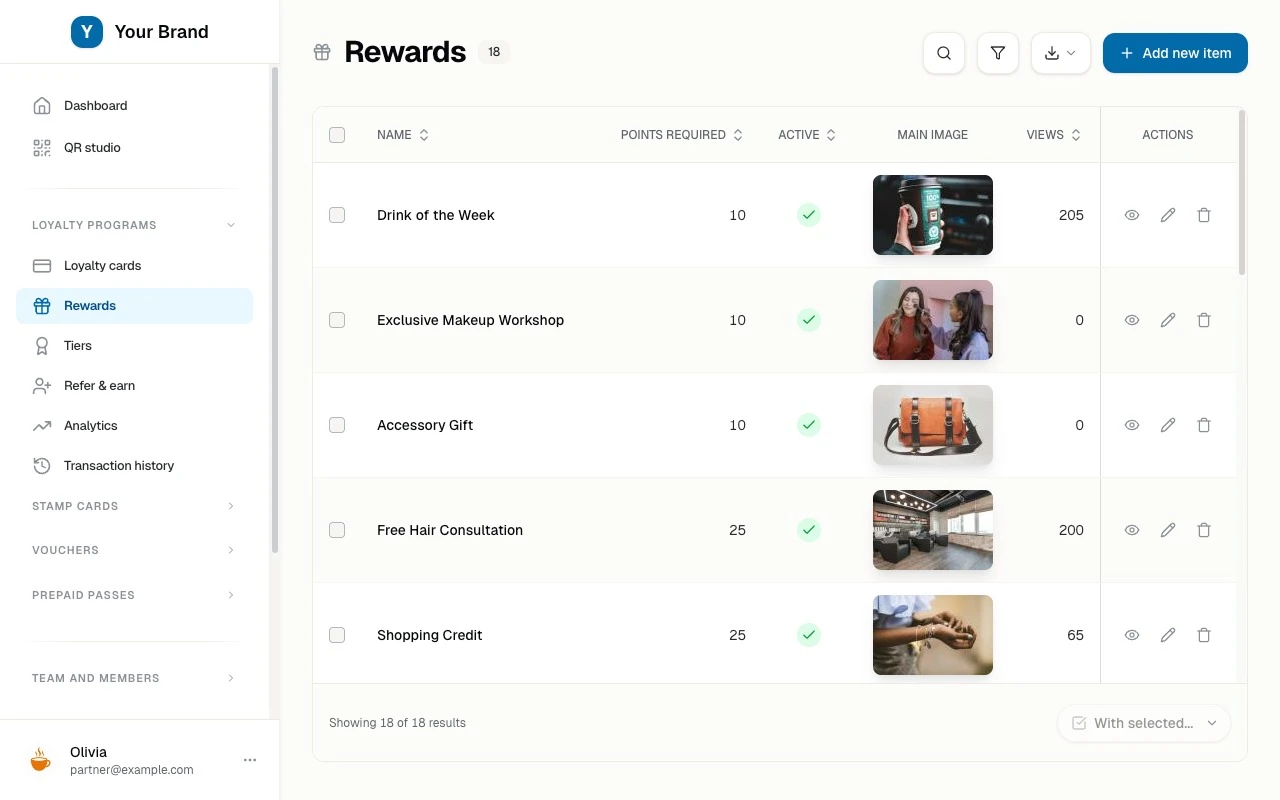Open the Accessory Gift bag thumbnail
1280x800 pixels.
(933, 425)
